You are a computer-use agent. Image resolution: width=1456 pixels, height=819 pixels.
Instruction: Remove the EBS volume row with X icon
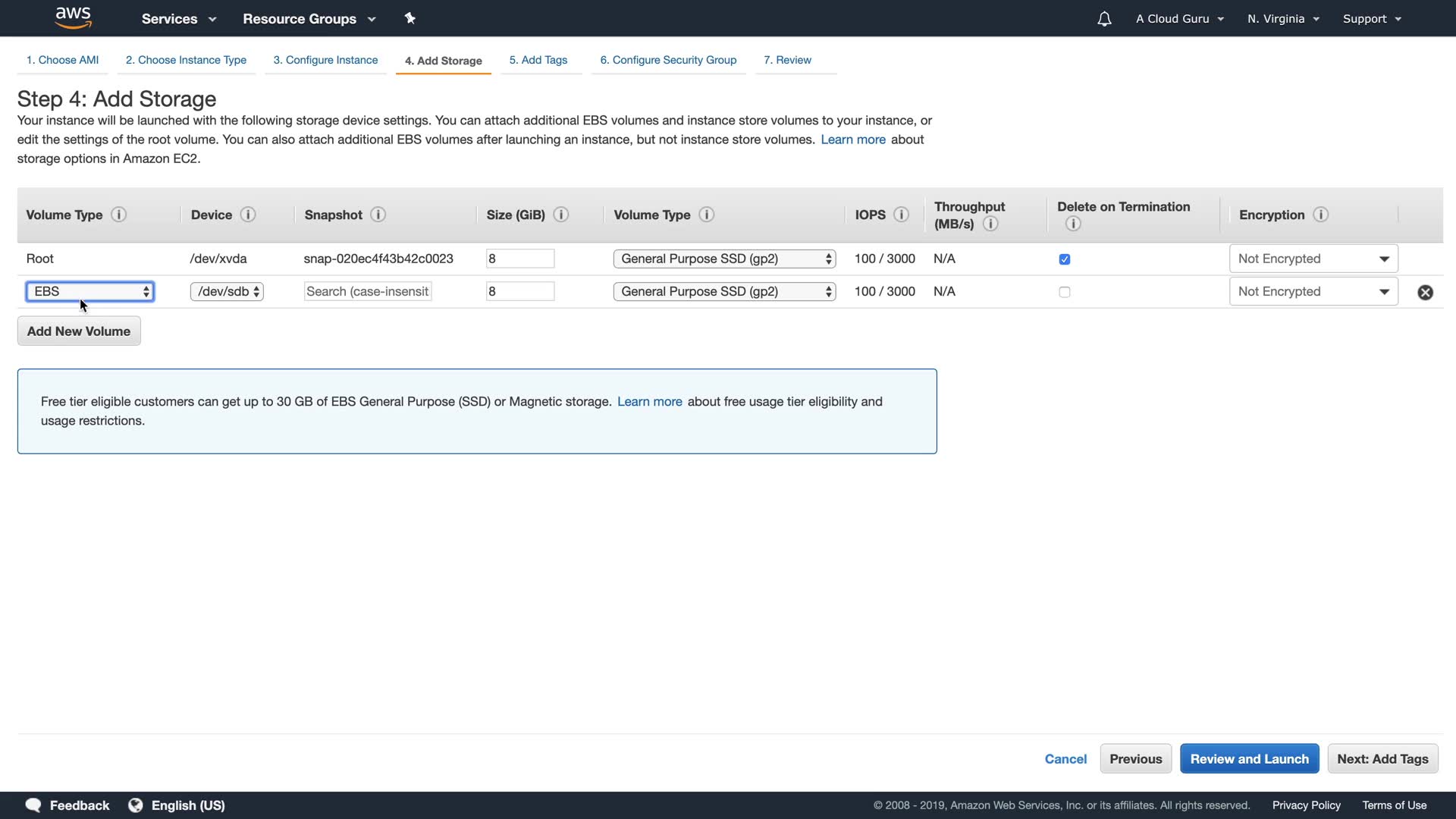pyautogui.click(x=1425, y=292)
